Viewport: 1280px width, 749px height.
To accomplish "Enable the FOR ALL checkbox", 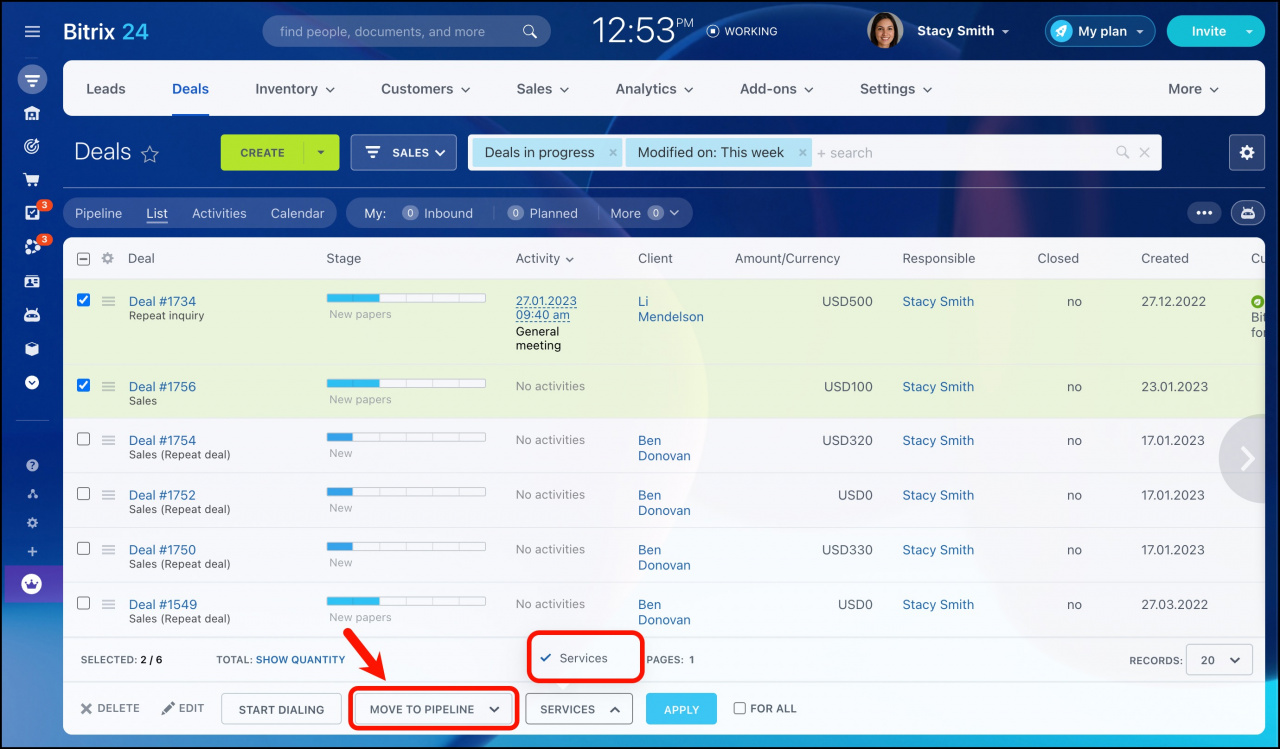I will pyautogui.click(x=740, y=708).
